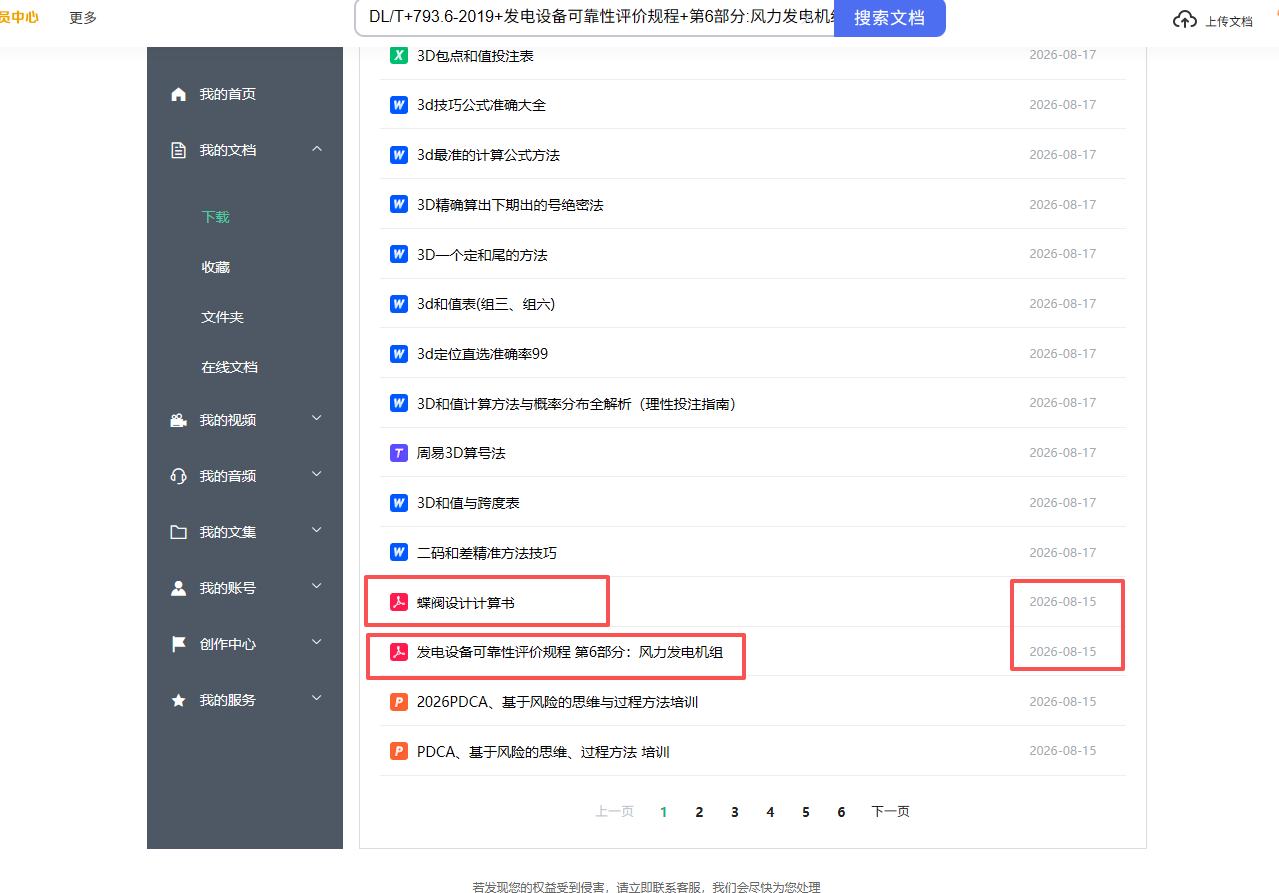Expand the 我的账号 section chevron
The height and width of the screenshot is (893, 1279).
click(x=317, y=586)
